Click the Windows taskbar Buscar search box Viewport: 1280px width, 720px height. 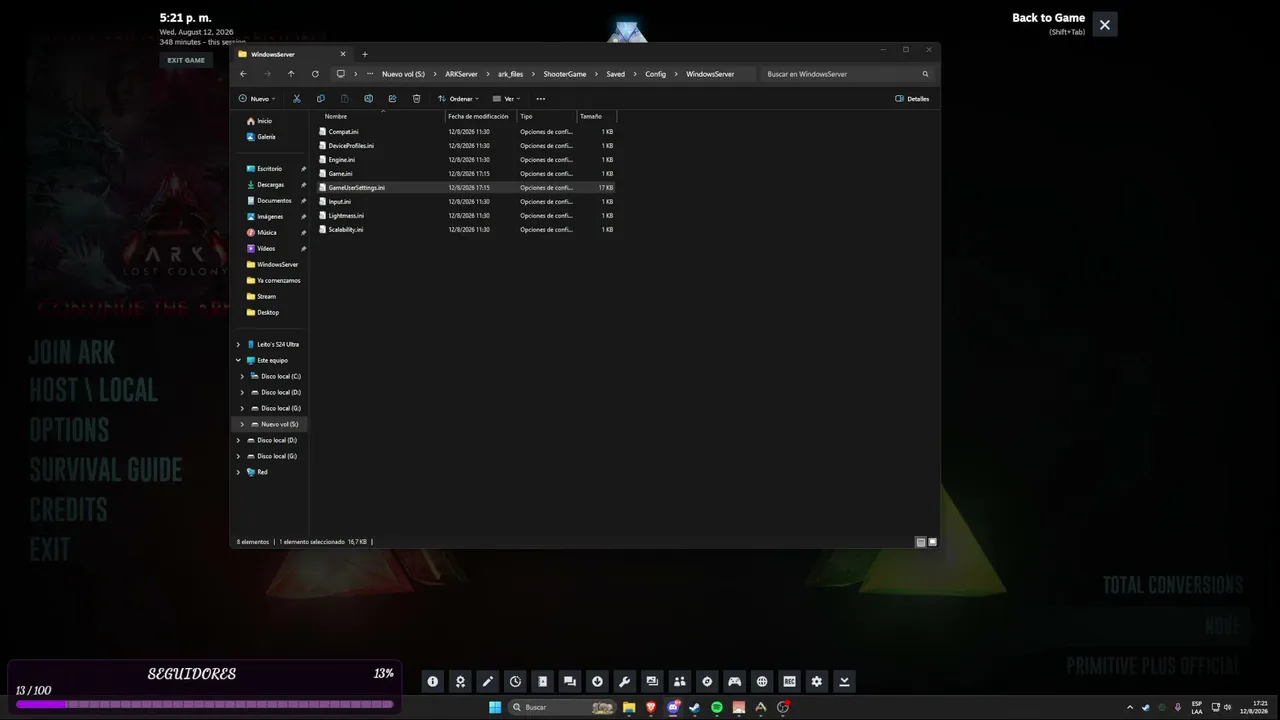[x=563, y=707]
